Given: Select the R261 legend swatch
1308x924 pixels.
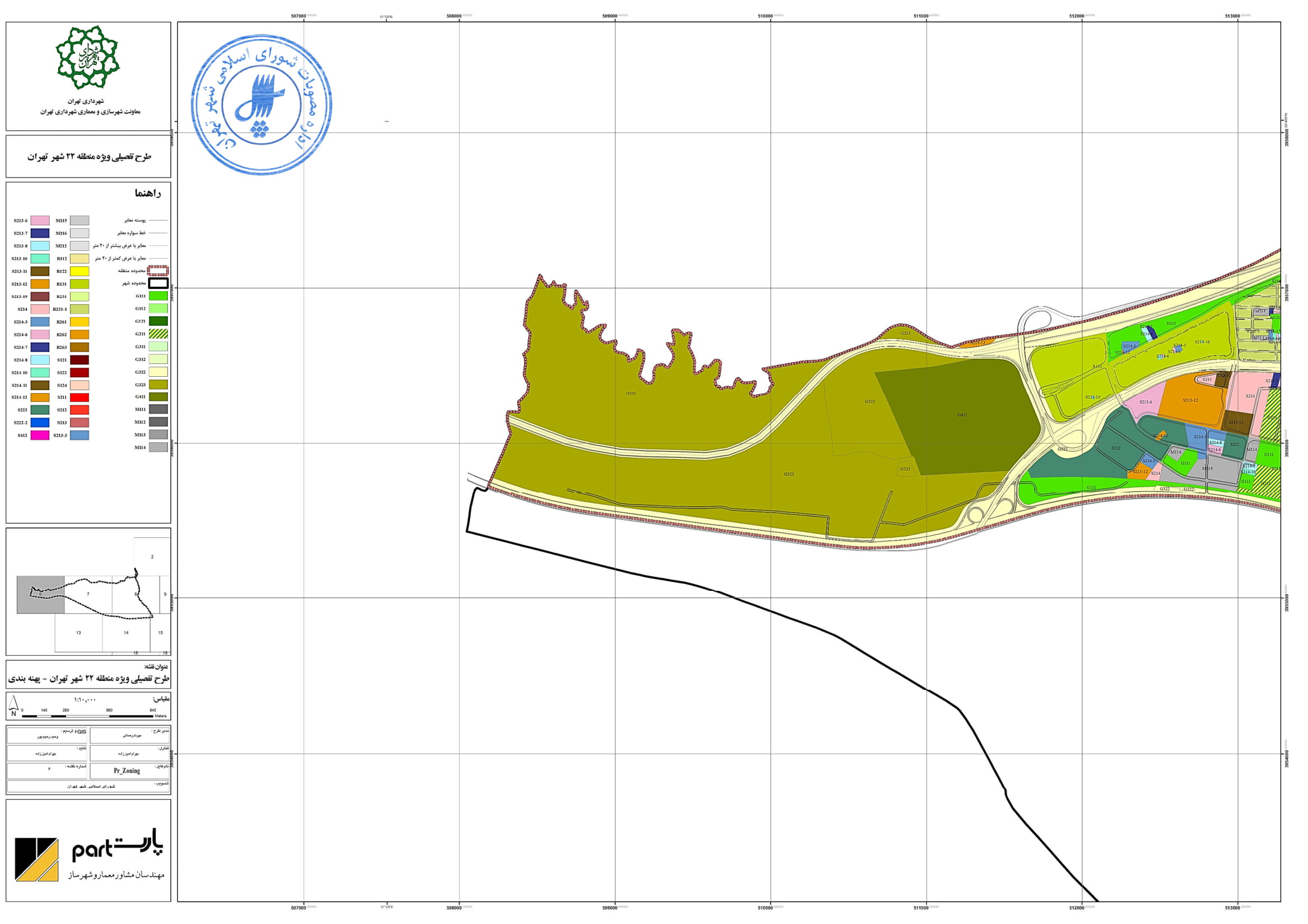Looking at the screenshot, I should click(79, 321).
